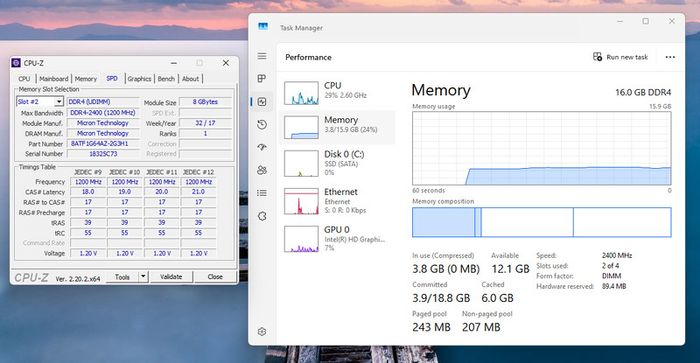Click In use 3.8 GB (0 MB) value

pos(446,269)
